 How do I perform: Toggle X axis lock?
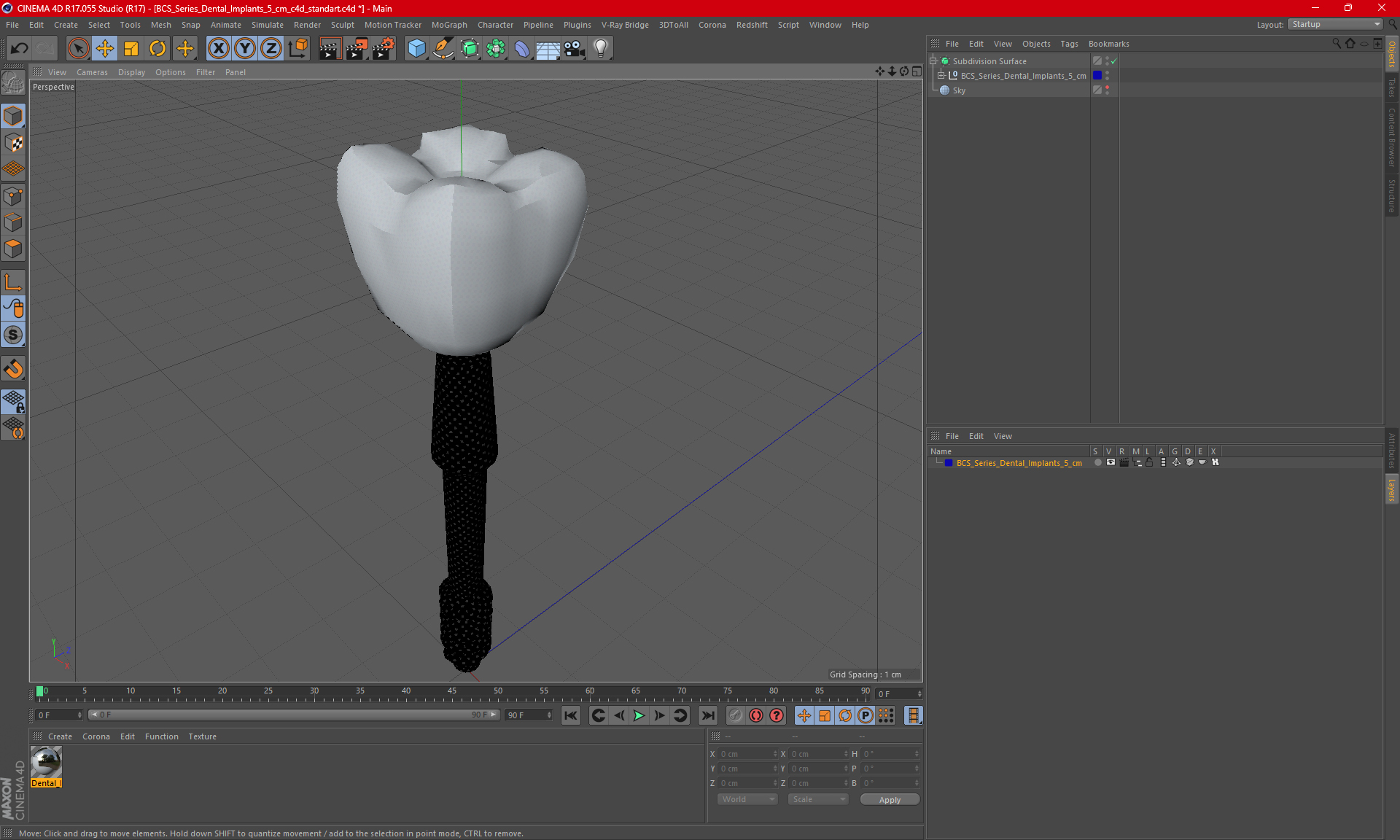(x=218, y=48)
